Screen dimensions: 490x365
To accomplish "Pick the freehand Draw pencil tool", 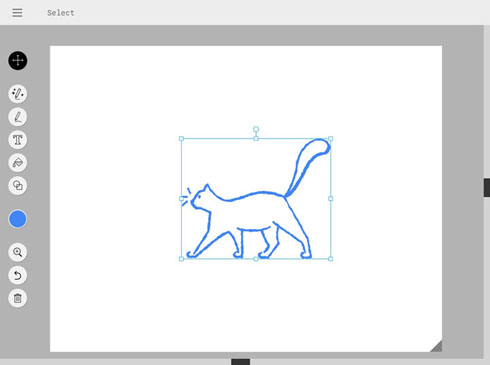I will tap(18, 117).
